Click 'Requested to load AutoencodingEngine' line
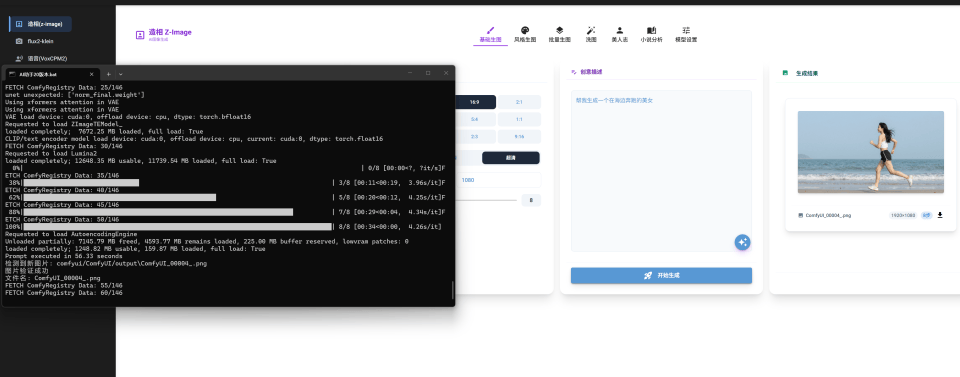 tap(71, 234)
